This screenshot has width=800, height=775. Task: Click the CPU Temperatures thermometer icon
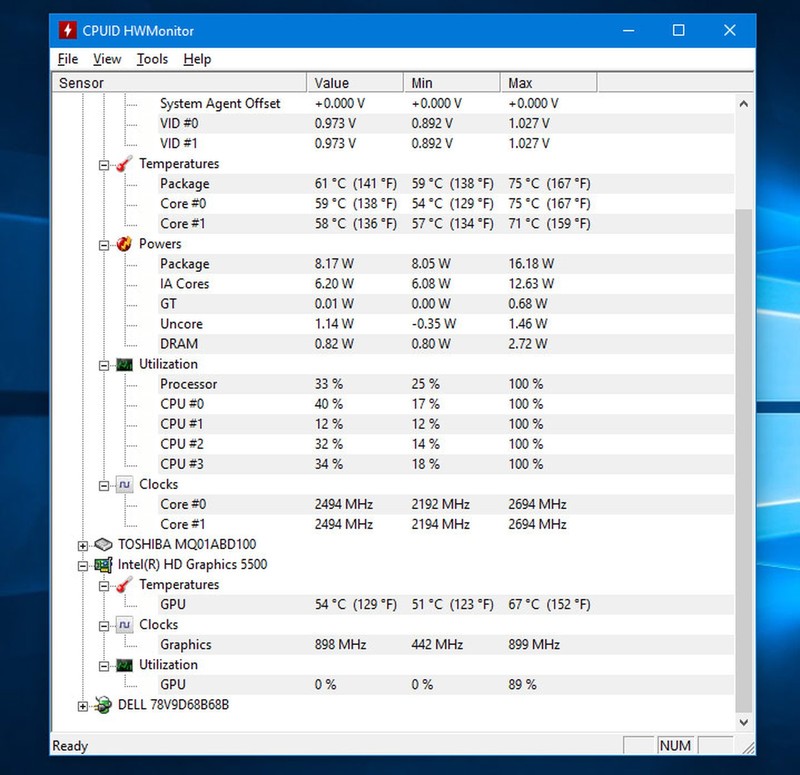coord(124,164)
